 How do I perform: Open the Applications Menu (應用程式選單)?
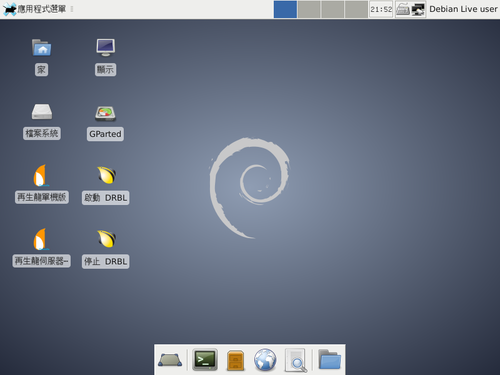[35, 9]
